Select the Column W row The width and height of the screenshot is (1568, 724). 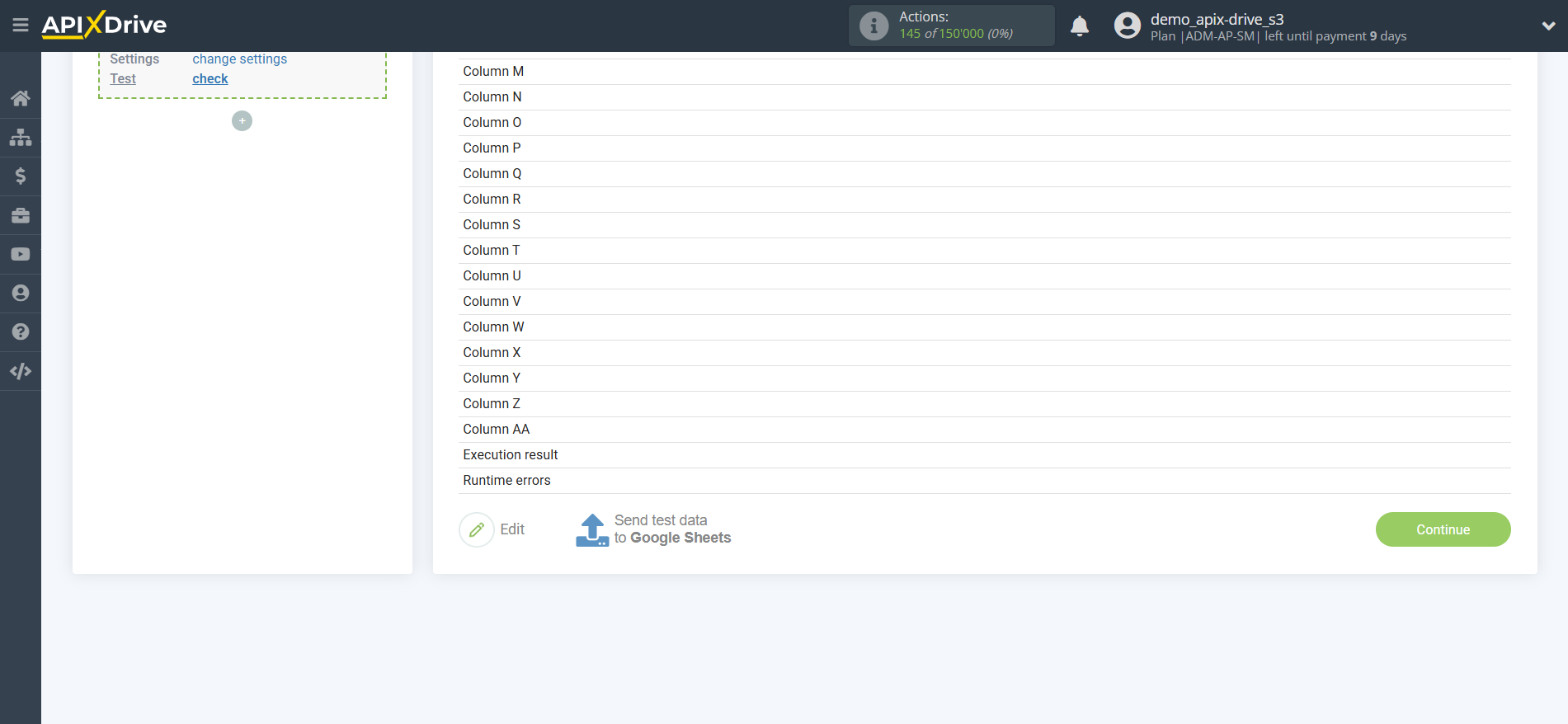point(984,327)
